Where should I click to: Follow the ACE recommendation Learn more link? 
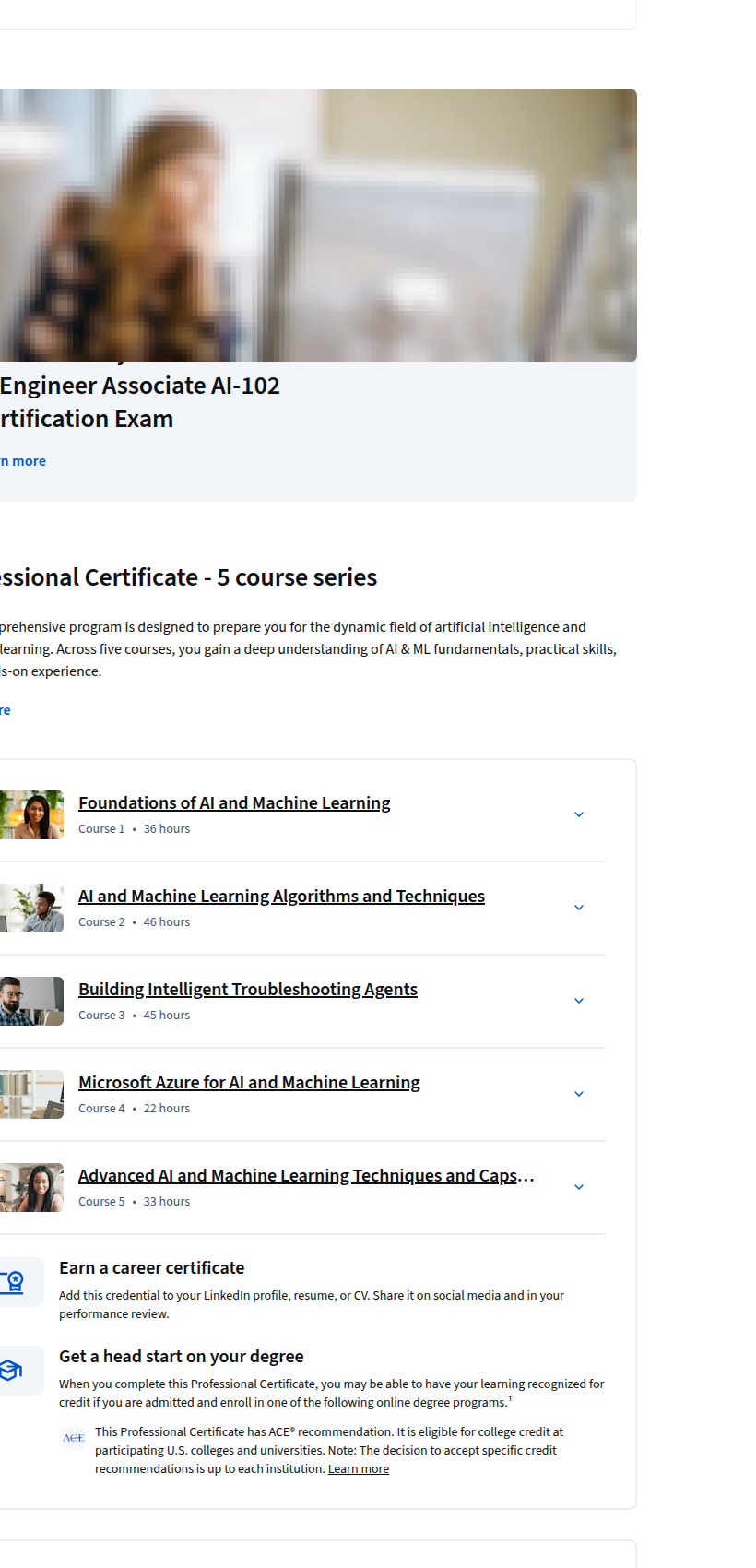(x=359, y=1469)
